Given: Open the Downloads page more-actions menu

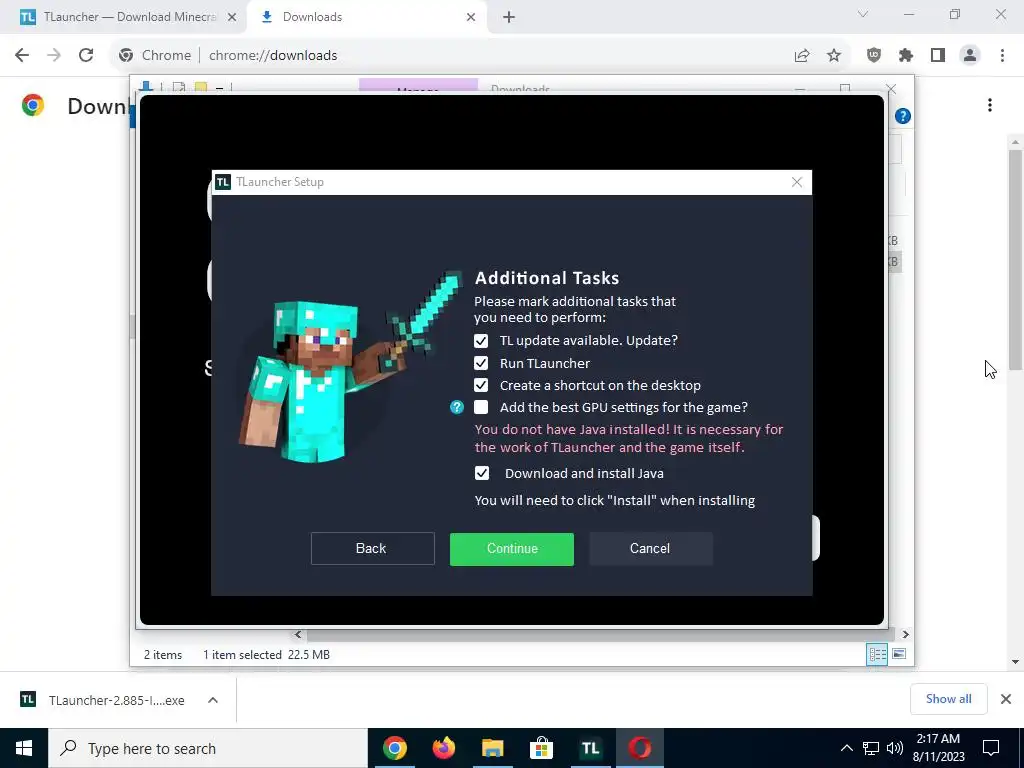Looking at the screenshot, I should click(x=990, y=105).
